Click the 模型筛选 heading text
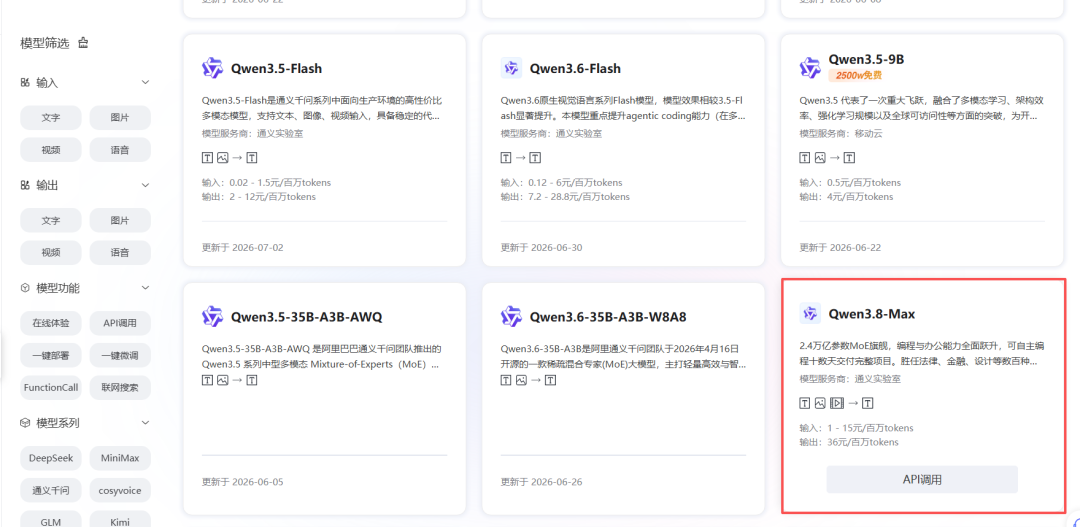1080x527 pixels. pos(45,43)
